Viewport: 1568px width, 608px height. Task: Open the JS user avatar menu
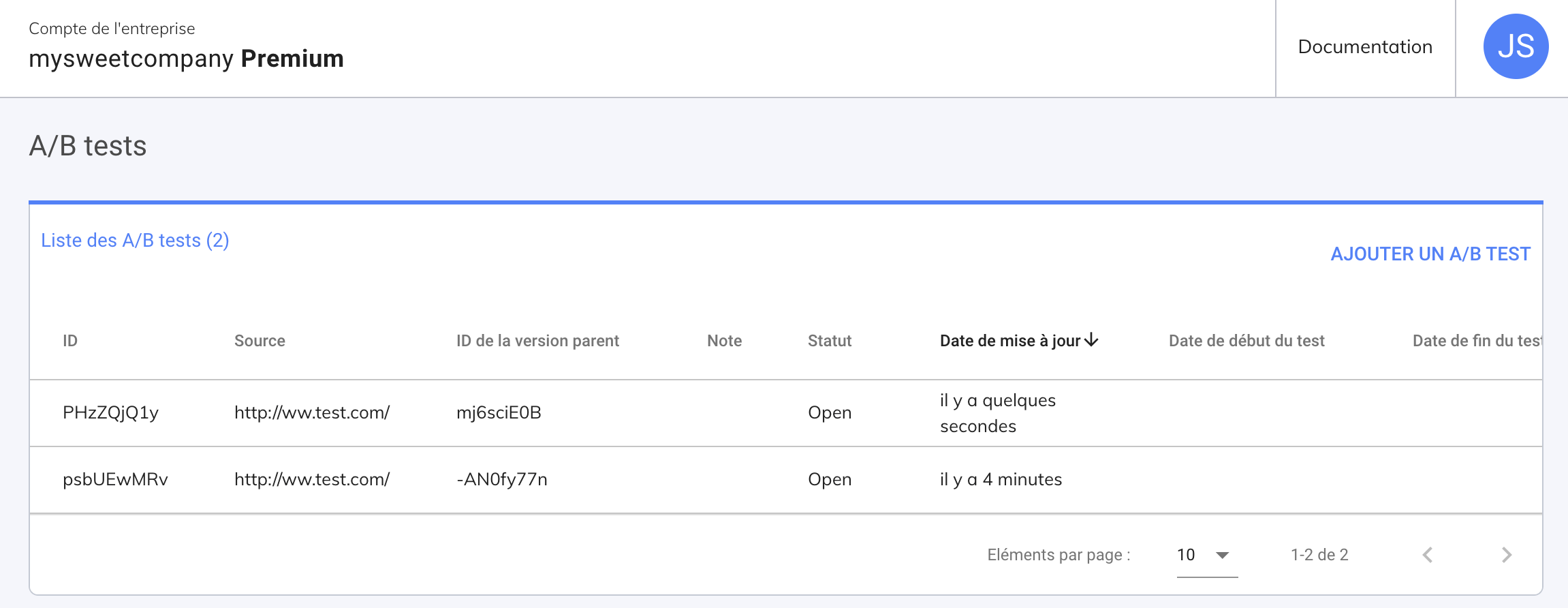(x=1516, y=46)
